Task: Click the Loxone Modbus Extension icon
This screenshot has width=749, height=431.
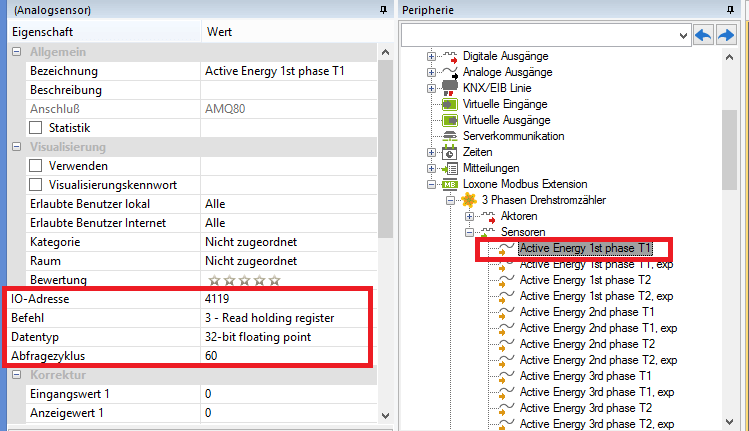Action: (449, 184)
